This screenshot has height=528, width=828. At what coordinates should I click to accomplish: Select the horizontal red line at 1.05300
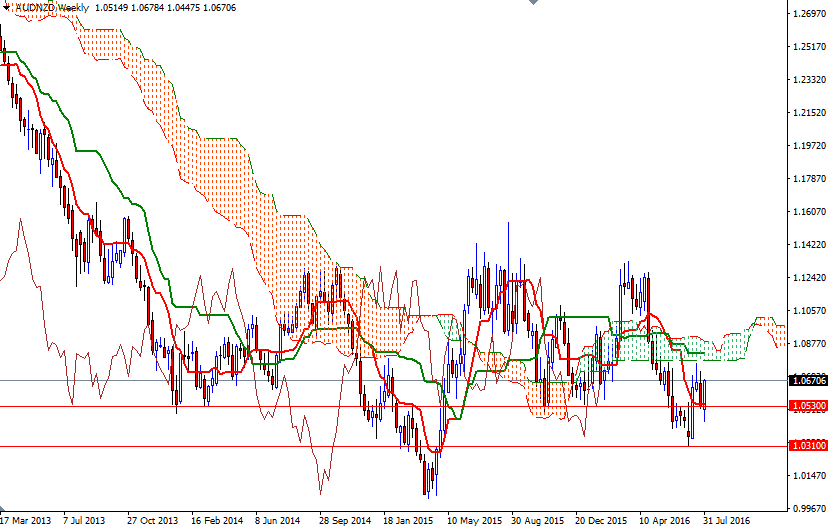[393, 407]
